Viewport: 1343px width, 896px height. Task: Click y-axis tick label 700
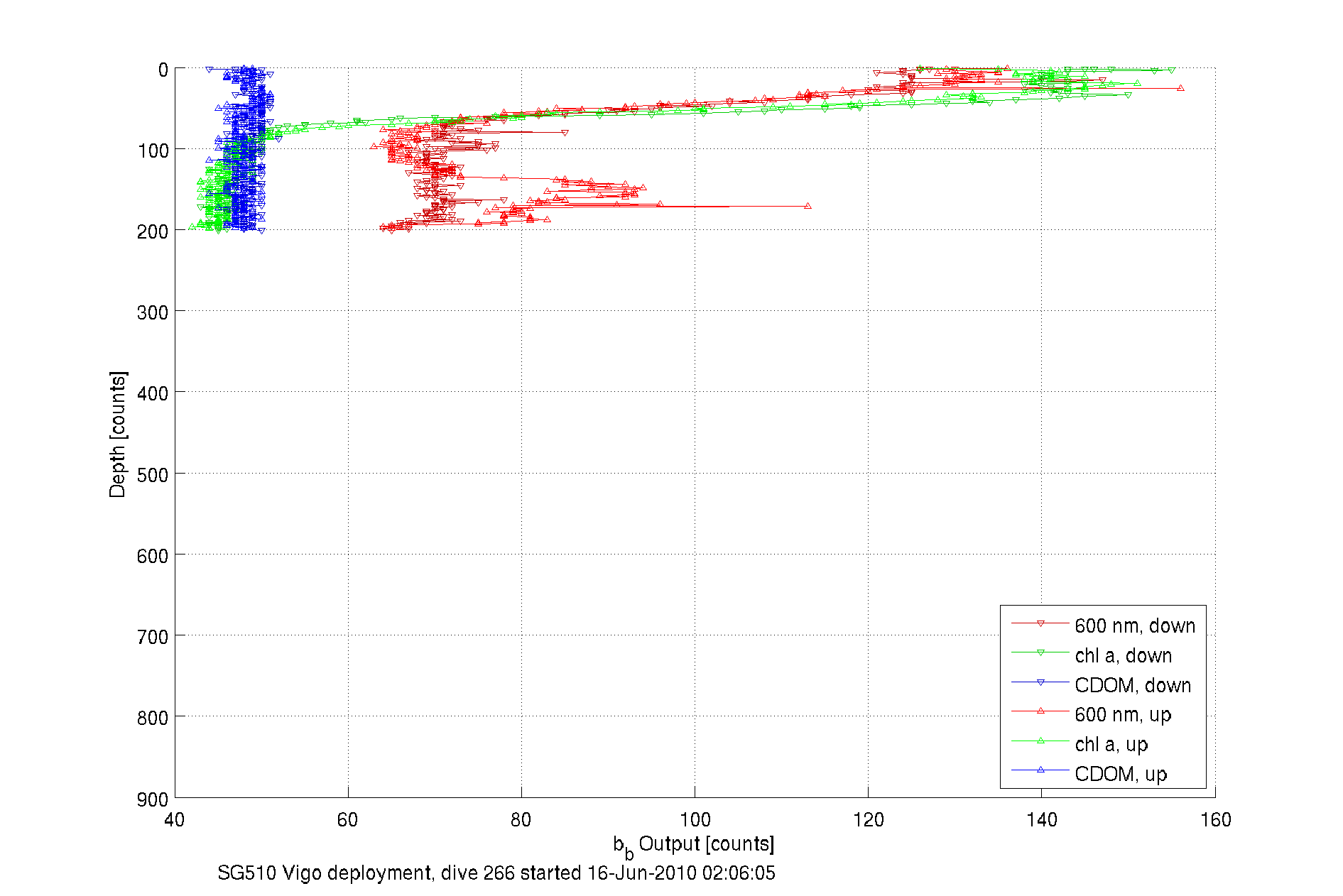153,637
